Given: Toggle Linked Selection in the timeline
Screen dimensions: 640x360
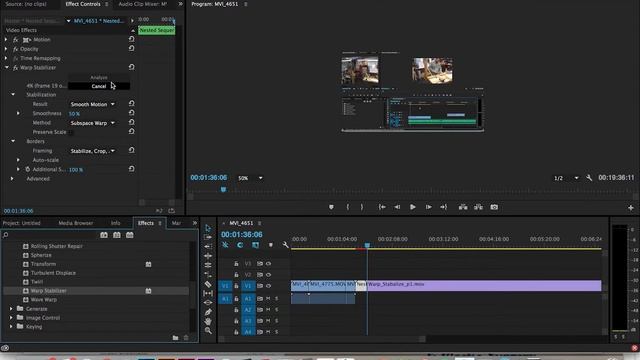Looking at the screenshot, I should [255, 245].
